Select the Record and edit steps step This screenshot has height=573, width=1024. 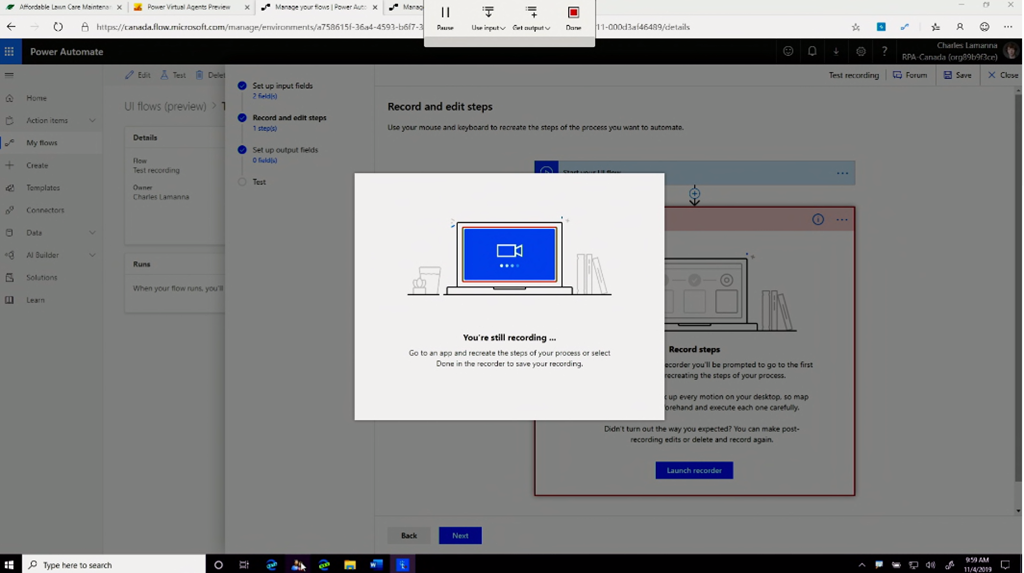click(288, 118)
